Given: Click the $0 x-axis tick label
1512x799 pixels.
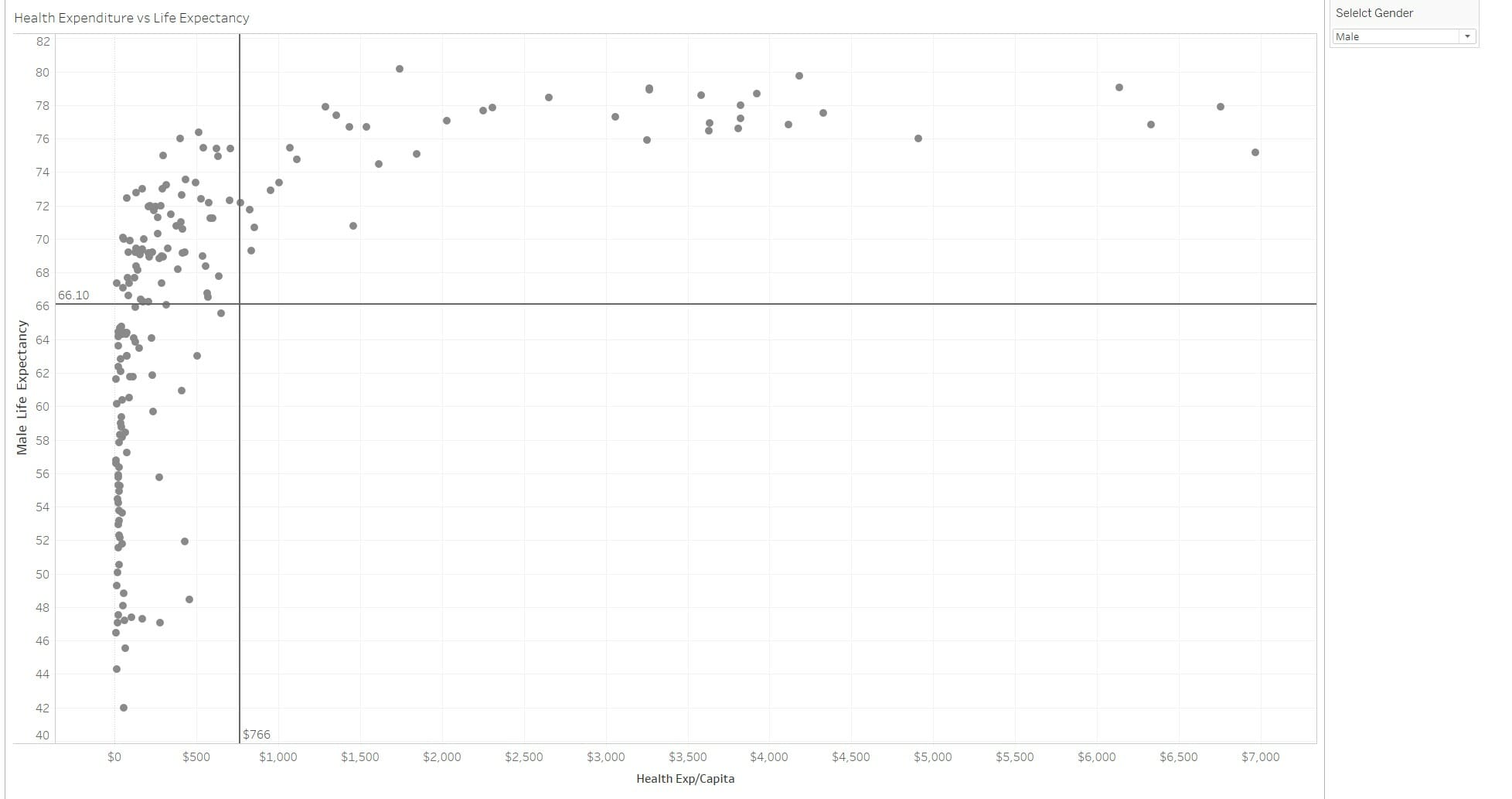Looking at the screenshot, I should [114, 757].
